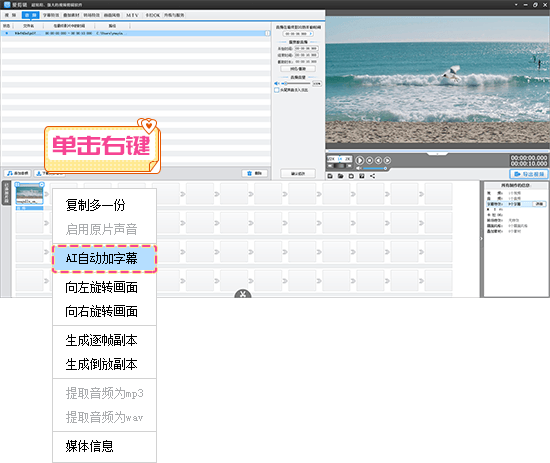Click the next frame button
Screen dimensions: 550x463
pyautogui.click(x=387, y=160)
